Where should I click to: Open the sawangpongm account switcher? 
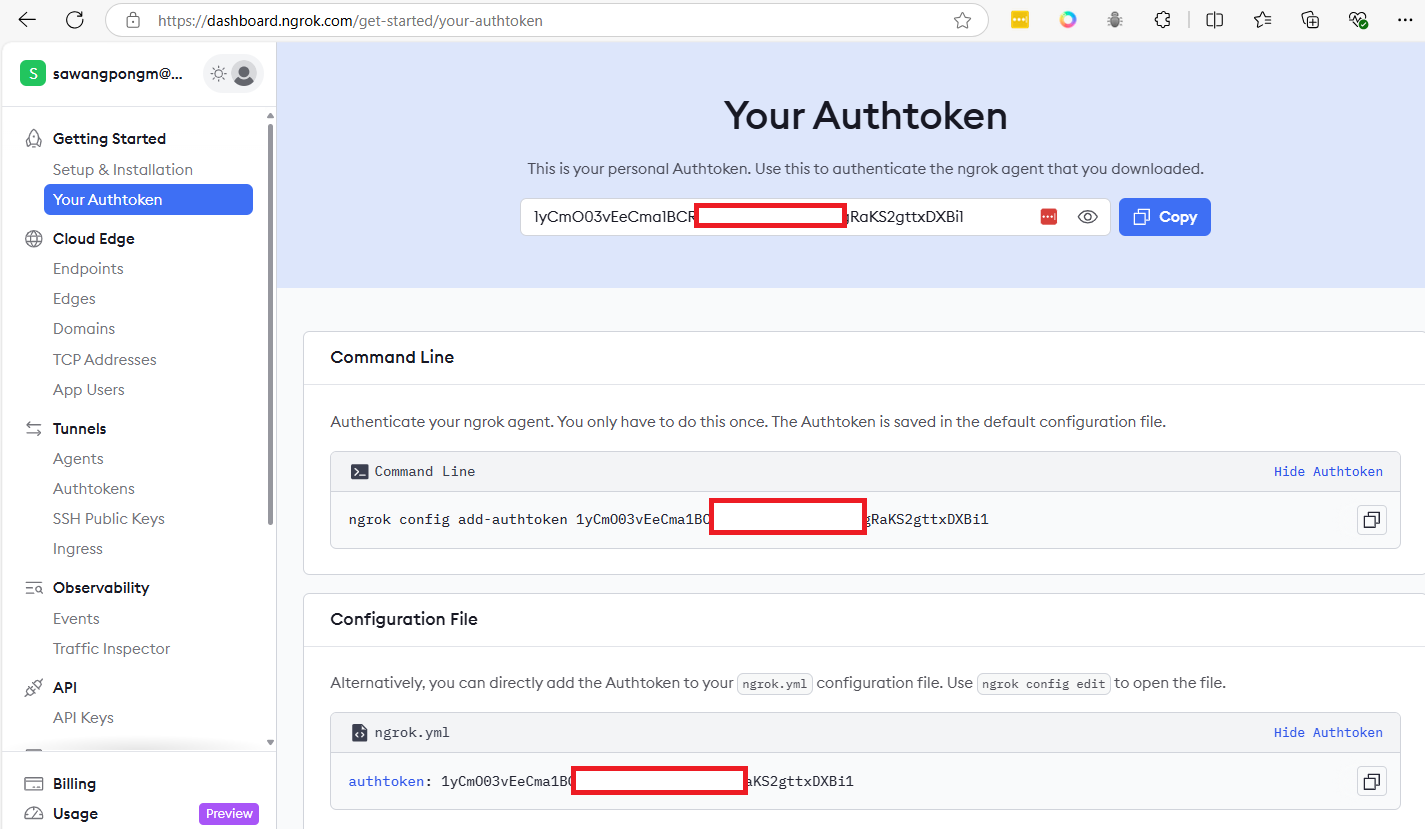103,73
